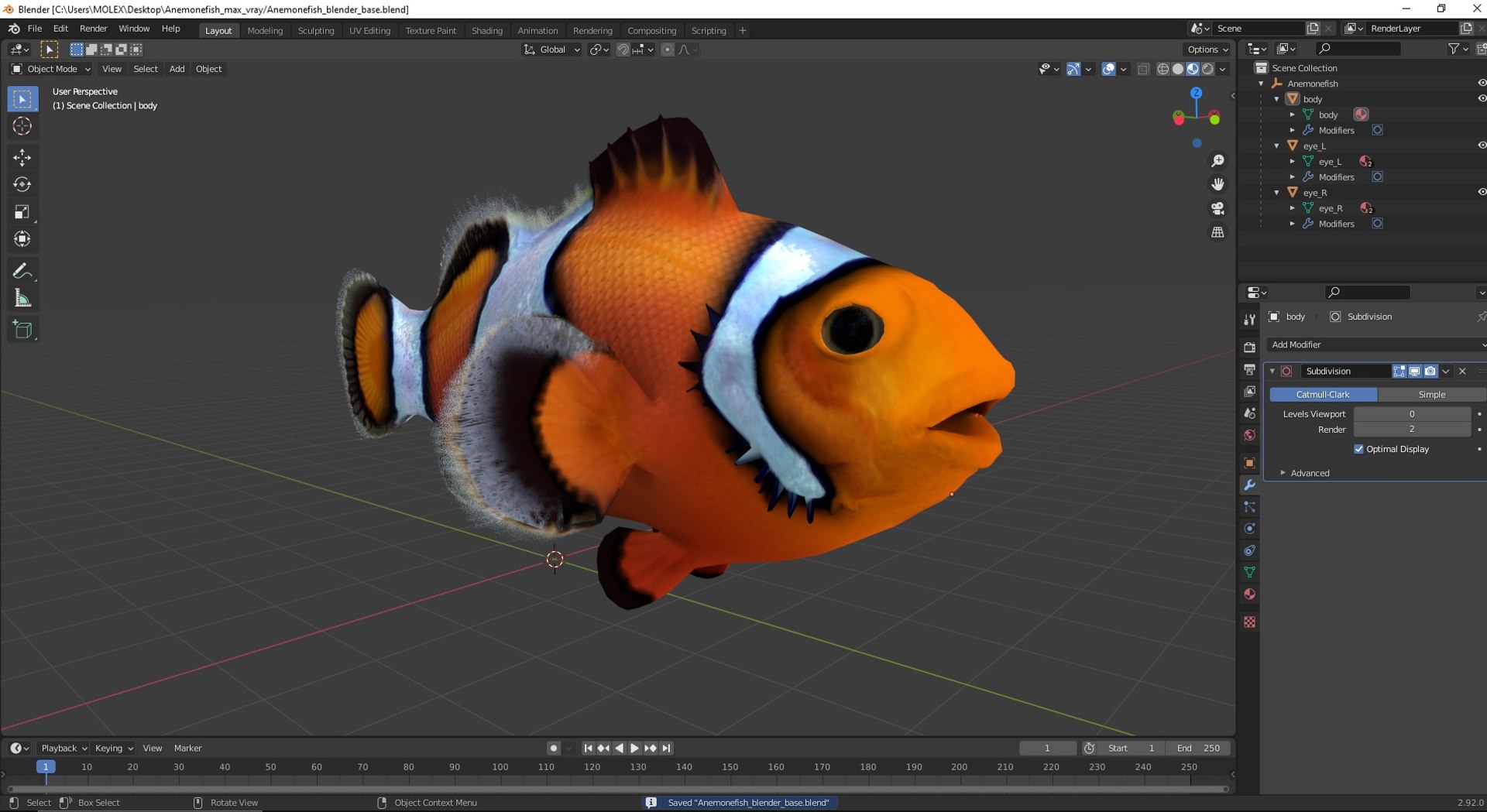The image size is (1487, 812).
Task: Open the Modifier wrench properties tab
Action: coord(1249,485)
